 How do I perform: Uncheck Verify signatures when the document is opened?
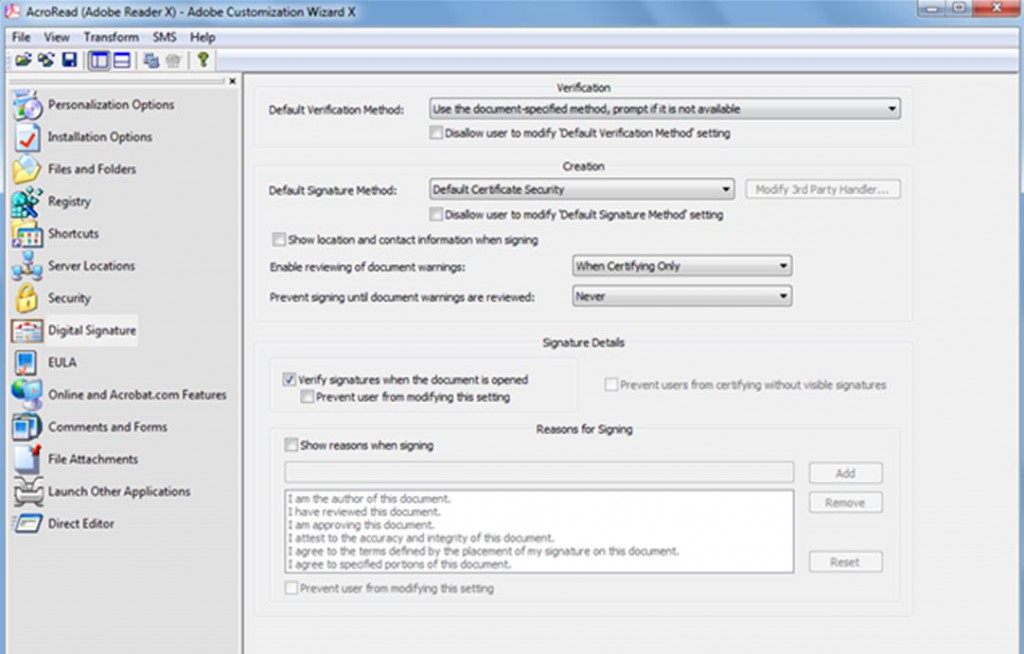point(289,380)
